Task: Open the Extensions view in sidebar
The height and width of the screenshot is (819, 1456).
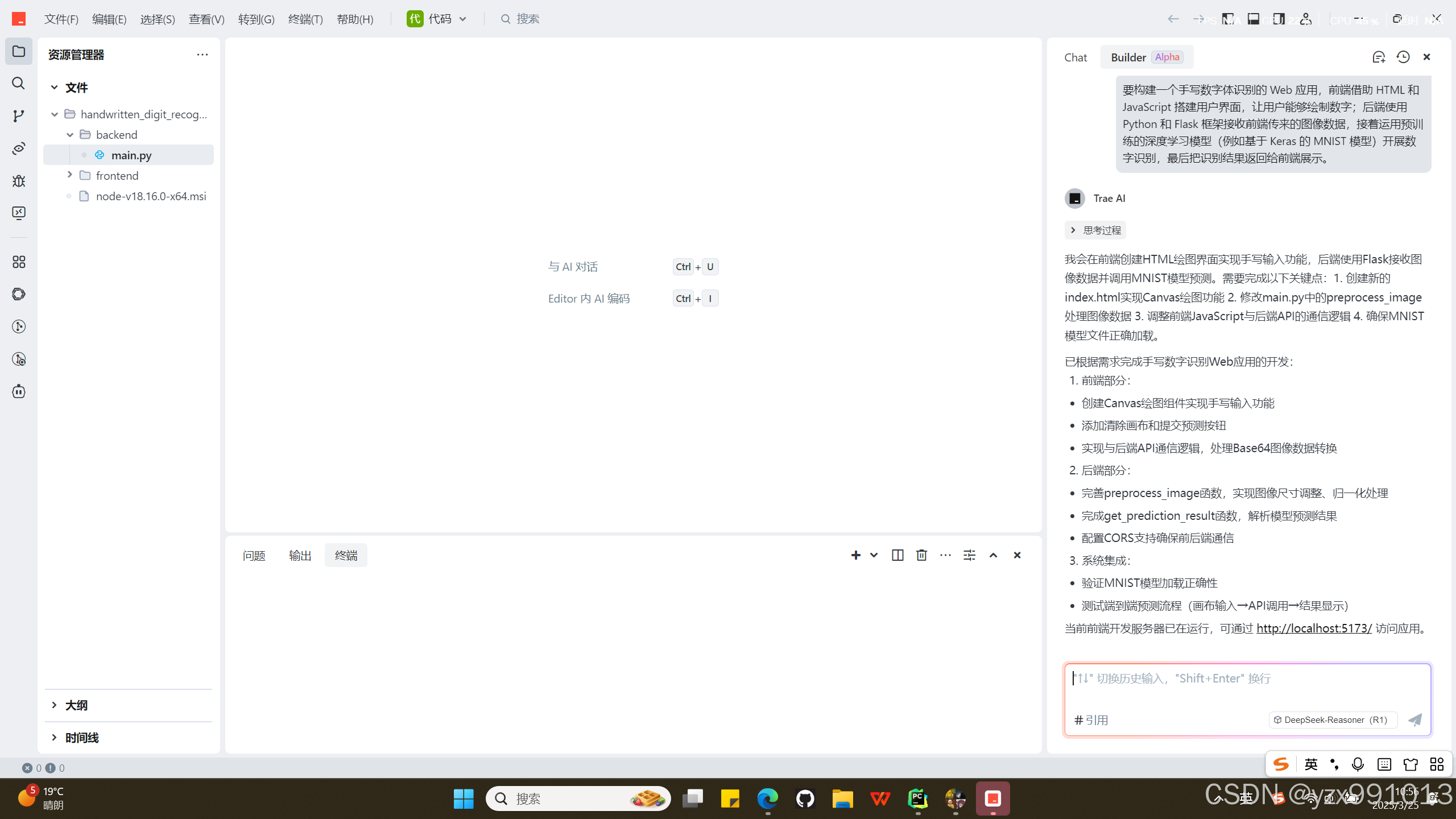Action: coord(18,262)
